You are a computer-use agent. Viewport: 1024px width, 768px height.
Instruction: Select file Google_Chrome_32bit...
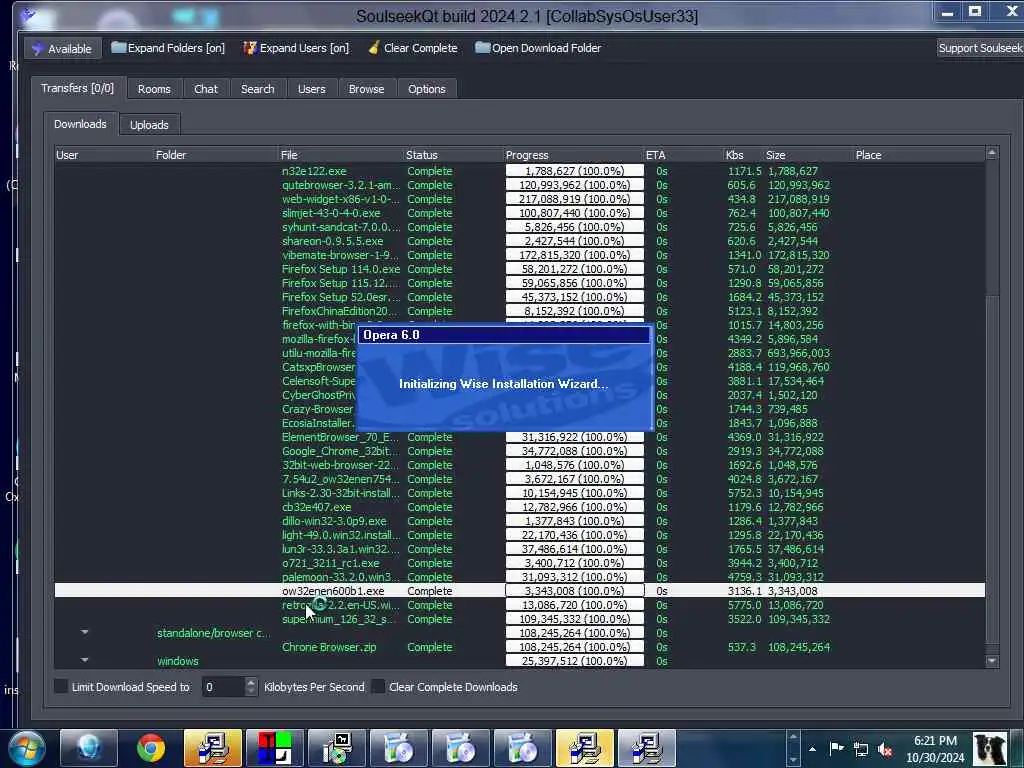coord(340,451)
